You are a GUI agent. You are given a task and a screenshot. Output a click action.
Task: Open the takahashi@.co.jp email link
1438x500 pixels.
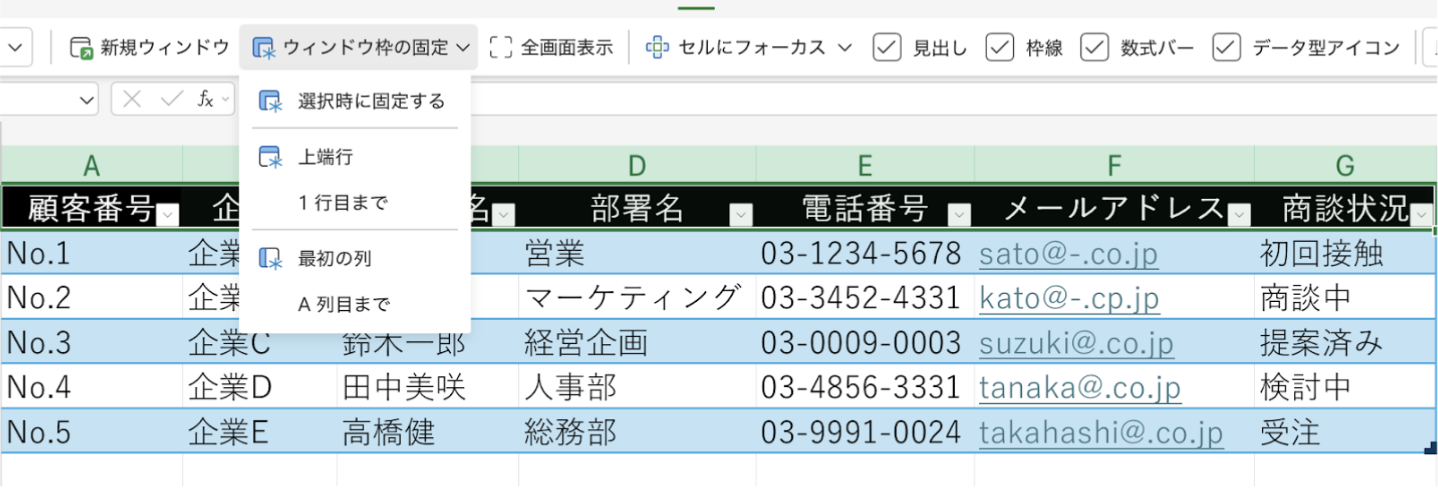1100,432
